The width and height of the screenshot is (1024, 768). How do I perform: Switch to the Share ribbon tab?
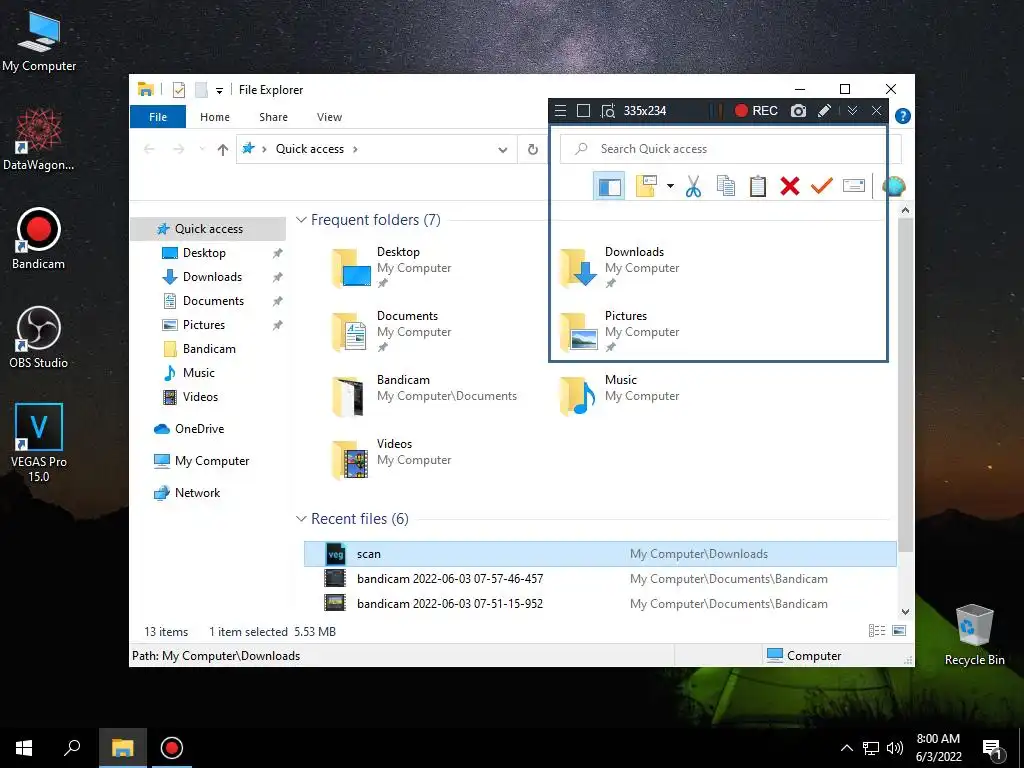pos(273,117)
